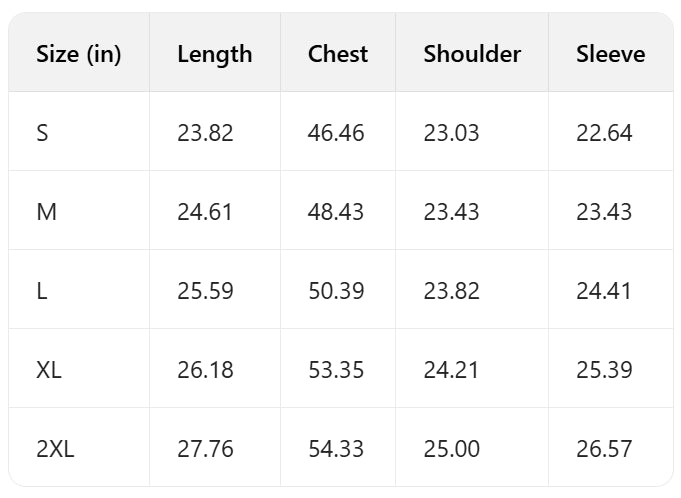Click chest value 46.46 for size S
Screen dimensions: 681x498
point(336,132)
